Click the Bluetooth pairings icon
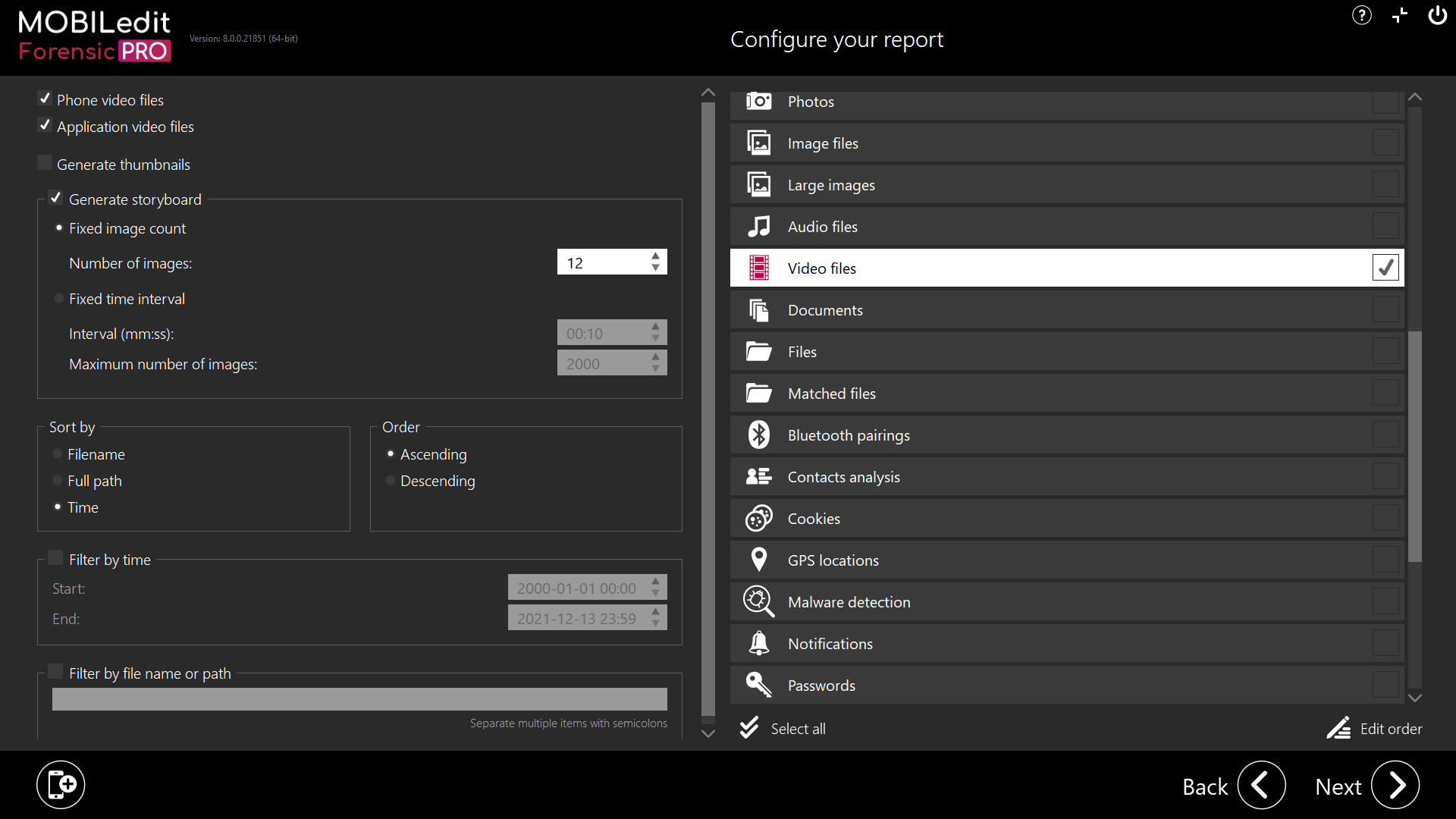 758,435
